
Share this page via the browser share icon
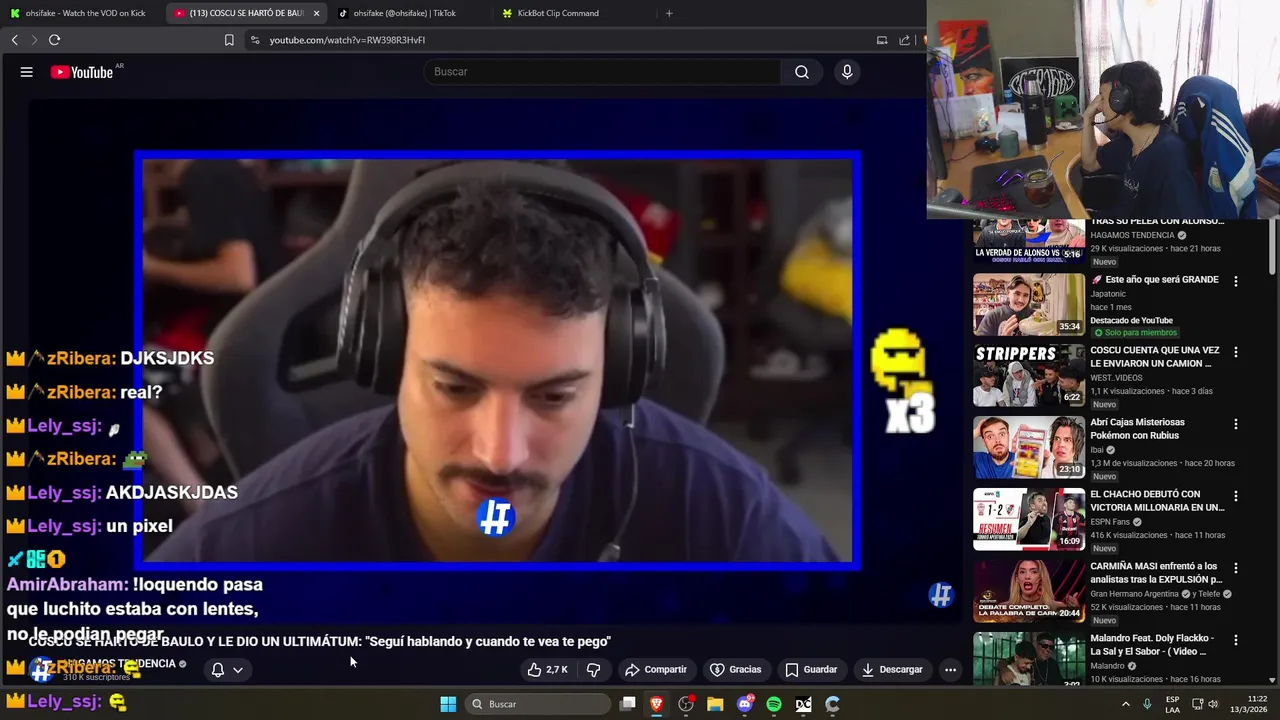point(905,40)
